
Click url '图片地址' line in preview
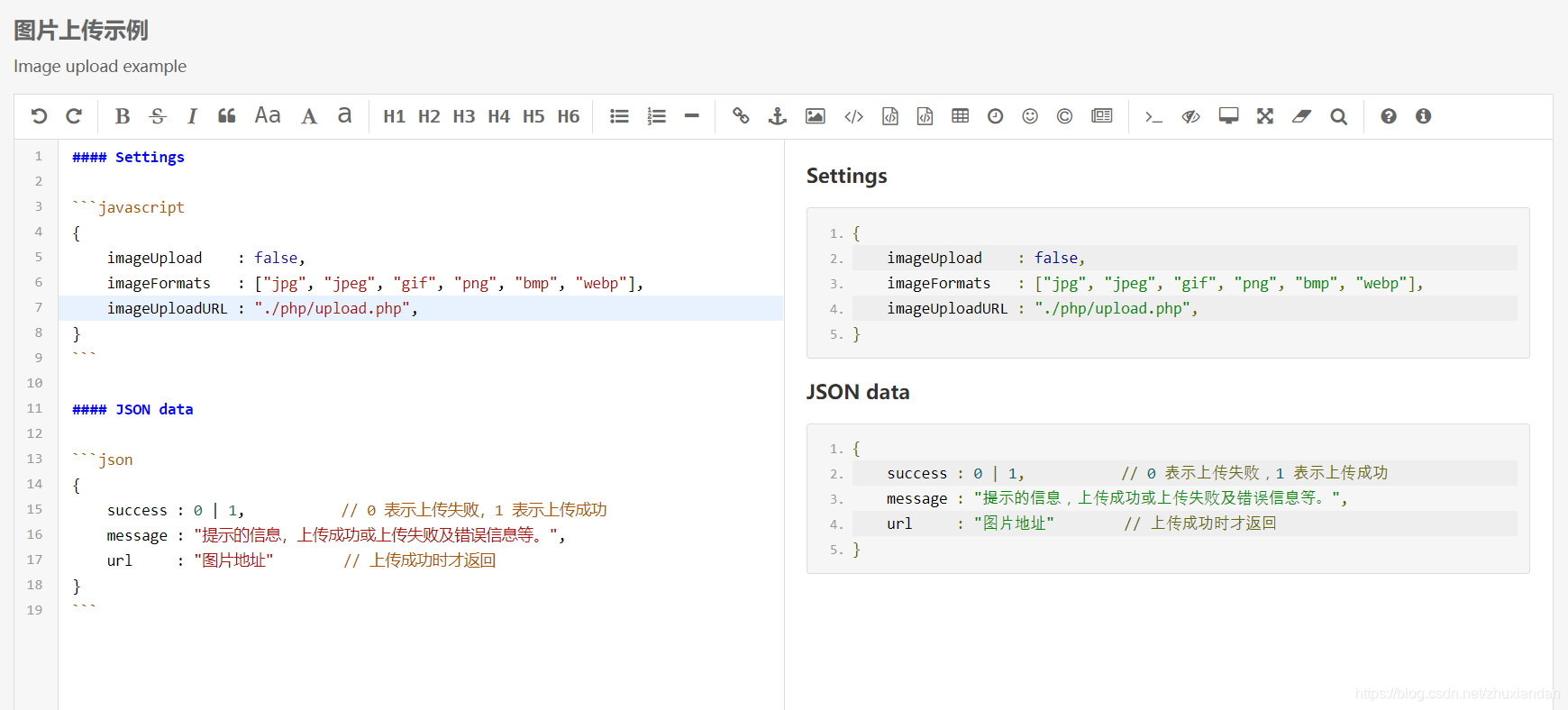1184,523
